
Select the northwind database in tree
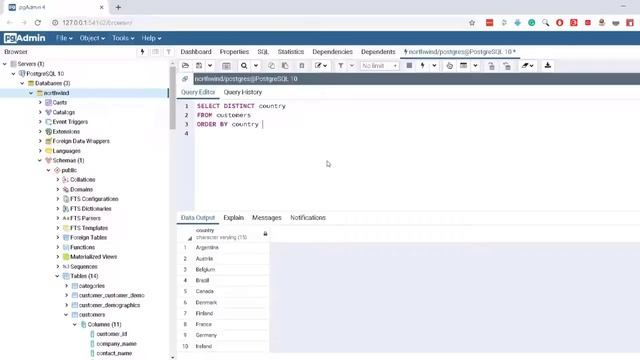[x=56, y=93]
